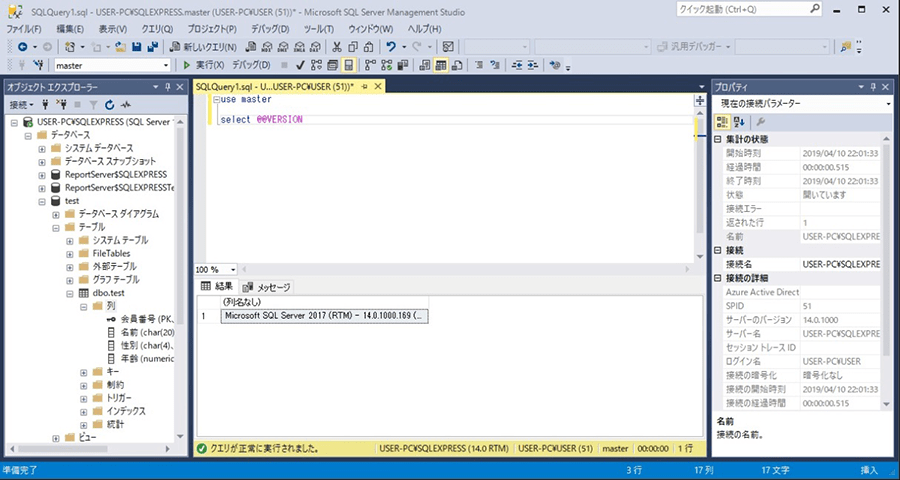Switch to the メッセージ tab
Screen dimensions: 900x480
[x=267, y=287]
